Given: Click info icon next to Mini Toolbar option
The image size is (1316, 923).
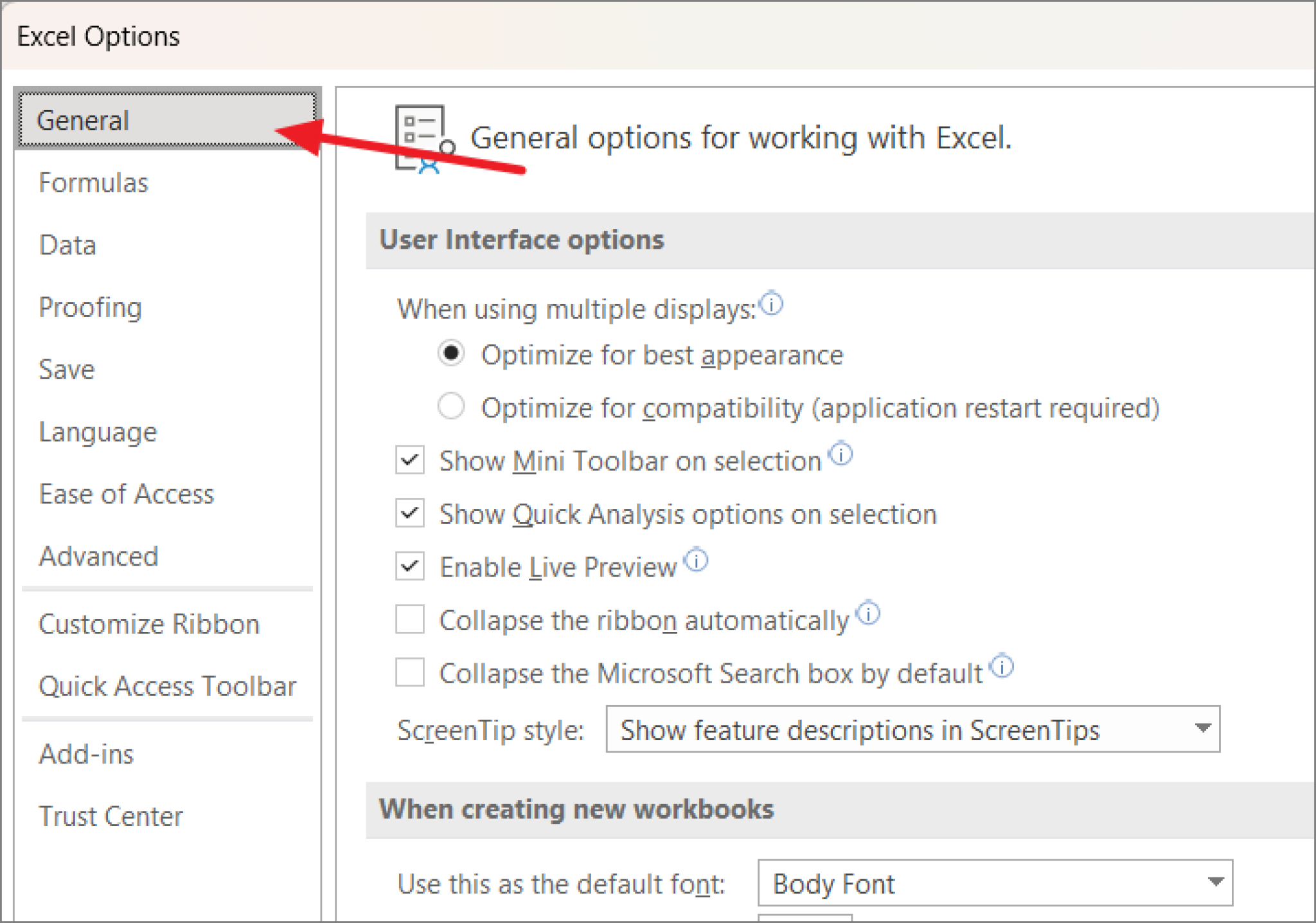Looking at the screenshot, I should [x=840, y=454].
